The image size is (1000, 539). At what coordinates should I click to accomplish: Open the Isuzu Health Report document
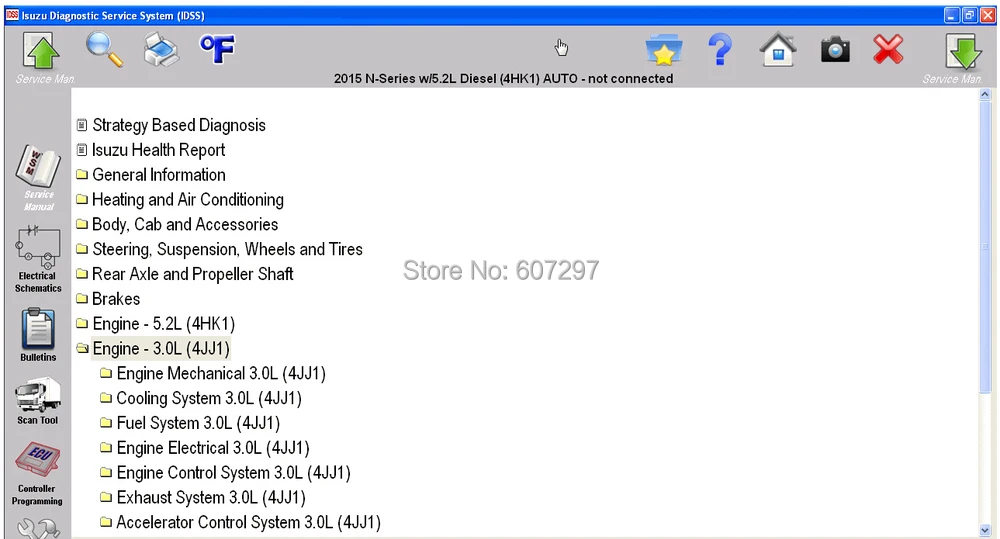pyautogui.click(x=151, y=150)
